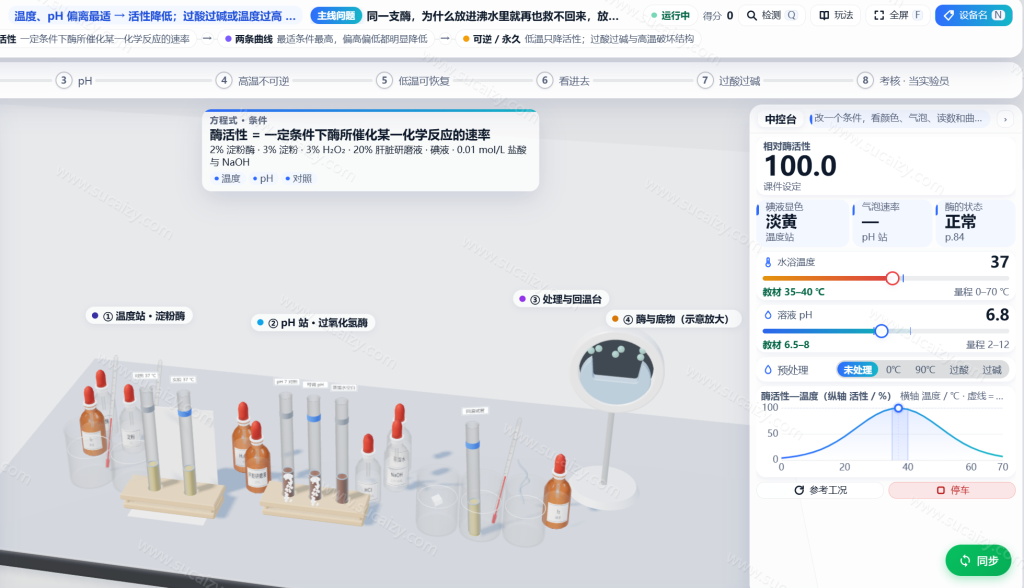
Task: Click the 可逆 / 永久 concept chip
Action: coord(579,39)
